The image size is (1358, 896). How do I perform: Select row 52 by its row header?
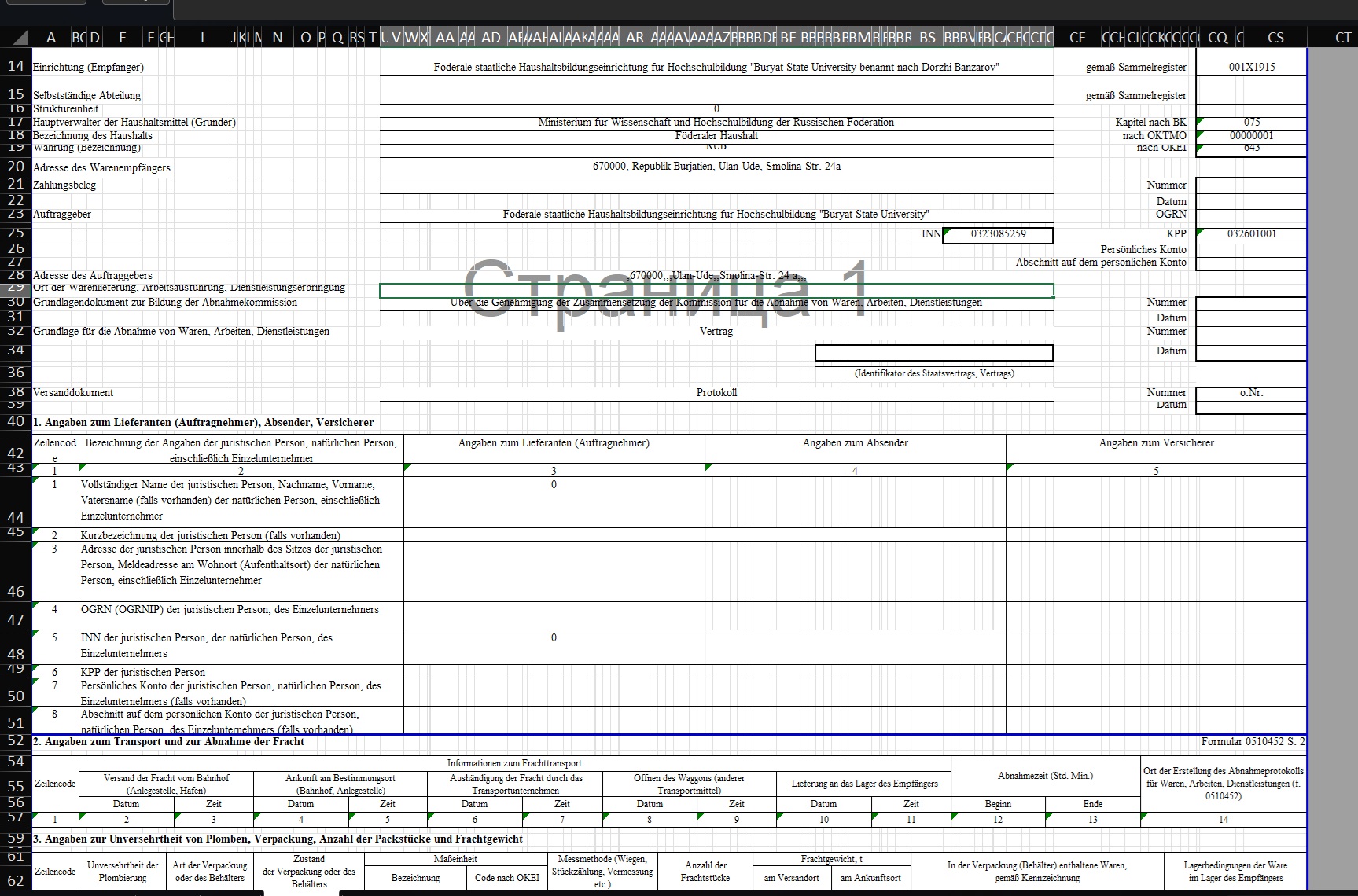[16, 740]
